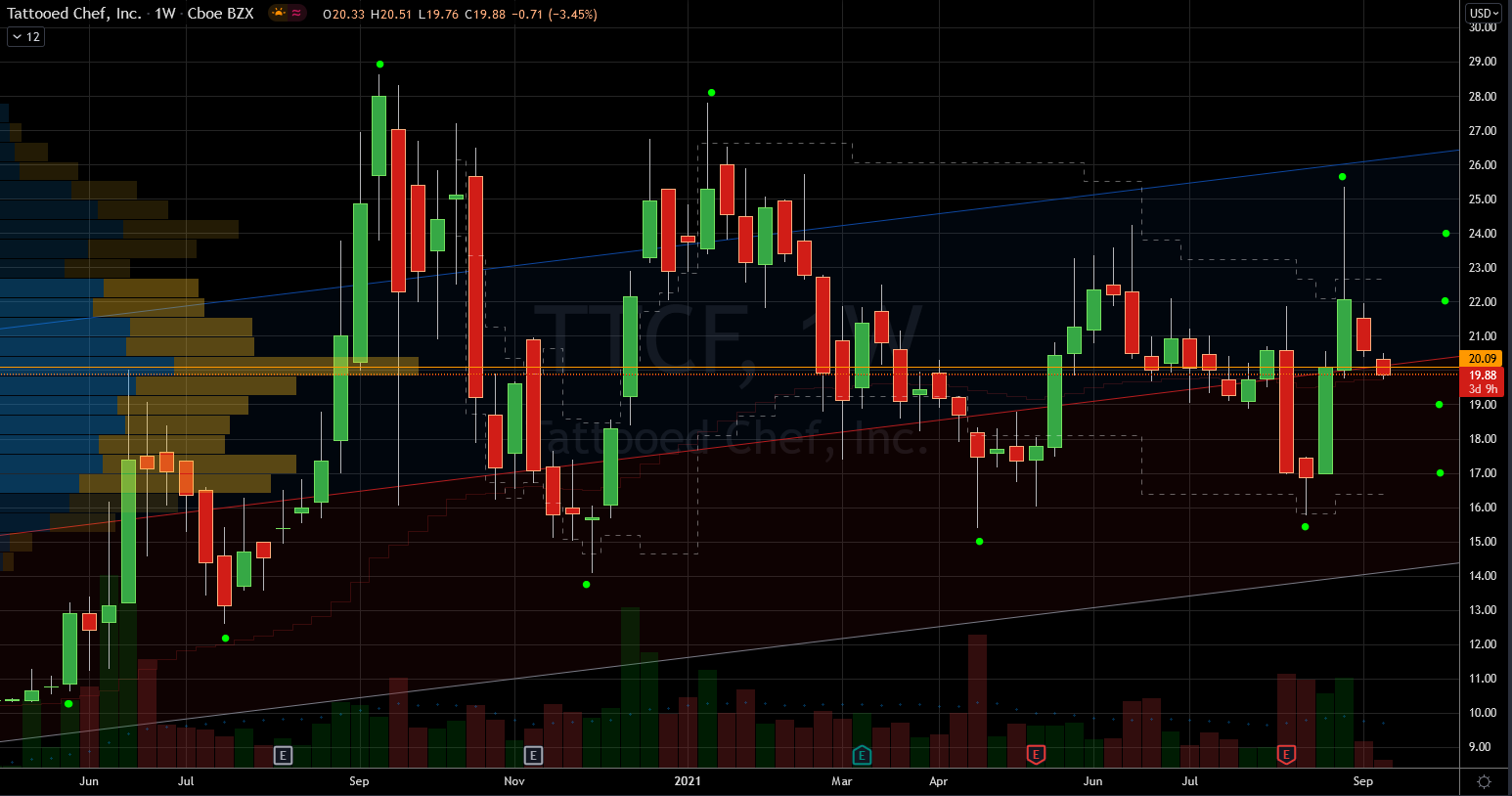Open chart settings gear in bottom corner

point(1484,781)
